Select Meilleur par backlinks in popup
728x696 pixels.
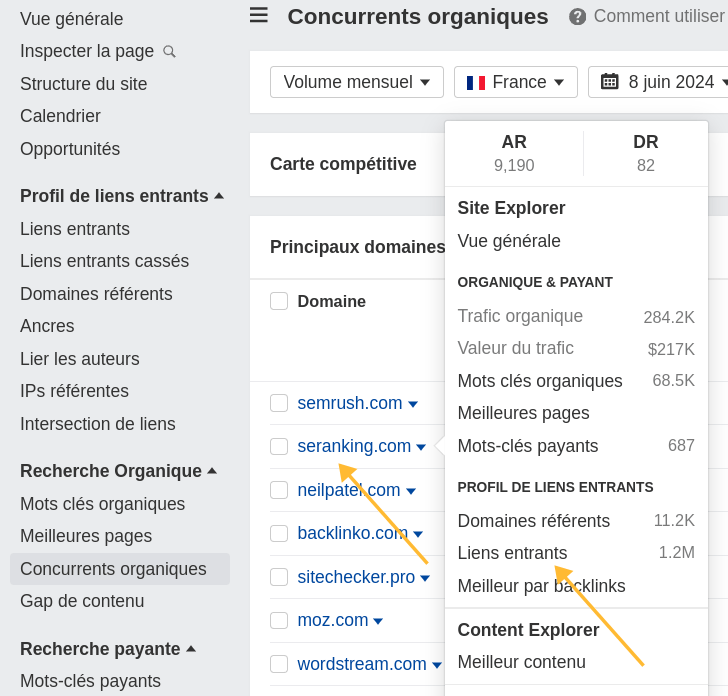click(x=541, y=586)
